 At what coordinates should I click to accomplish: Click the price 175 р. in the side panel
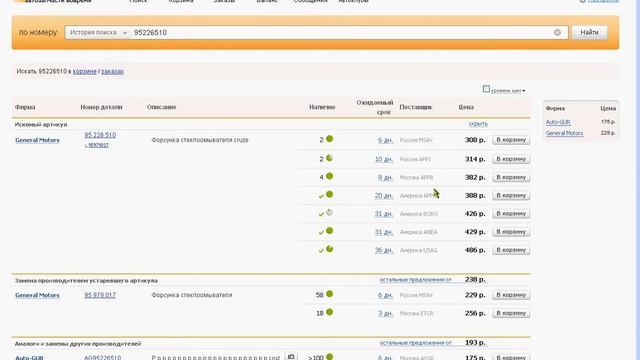608,122
